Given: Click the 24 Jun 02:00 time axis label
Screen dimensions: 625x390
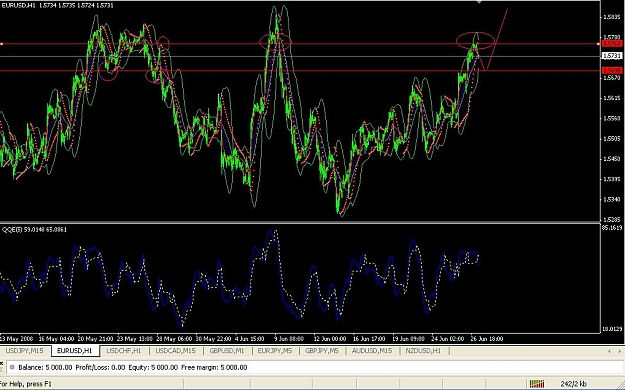Looking at the screenshot, I should tap(447, 339).
